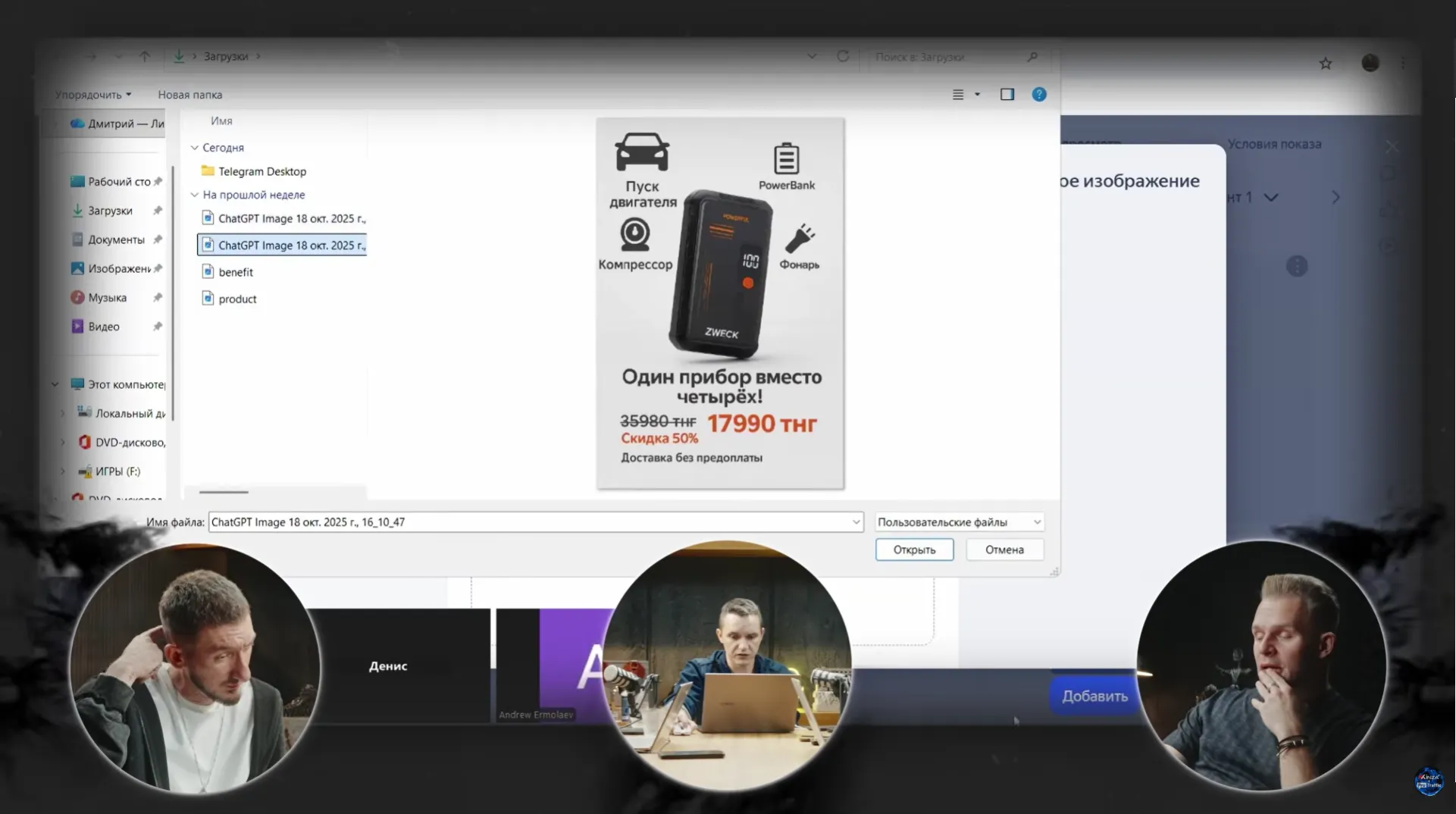The image size is (1456, 814).
Task: Click the Этот компьютер monitor icon
Action: pyautogui.click(x=77, y=384)
